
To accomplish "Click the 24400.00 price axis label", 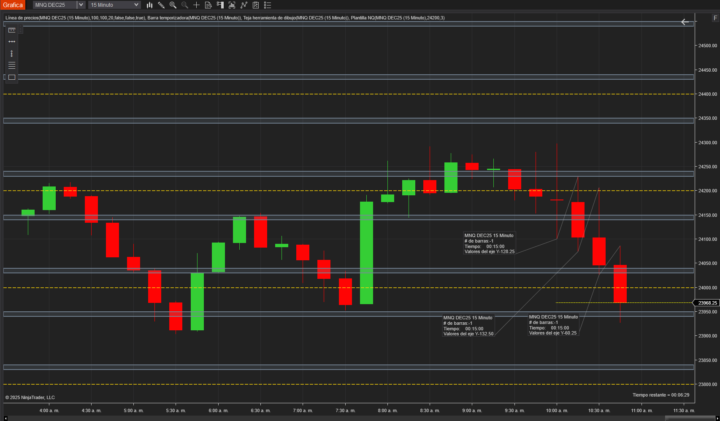I will (707, 94).
